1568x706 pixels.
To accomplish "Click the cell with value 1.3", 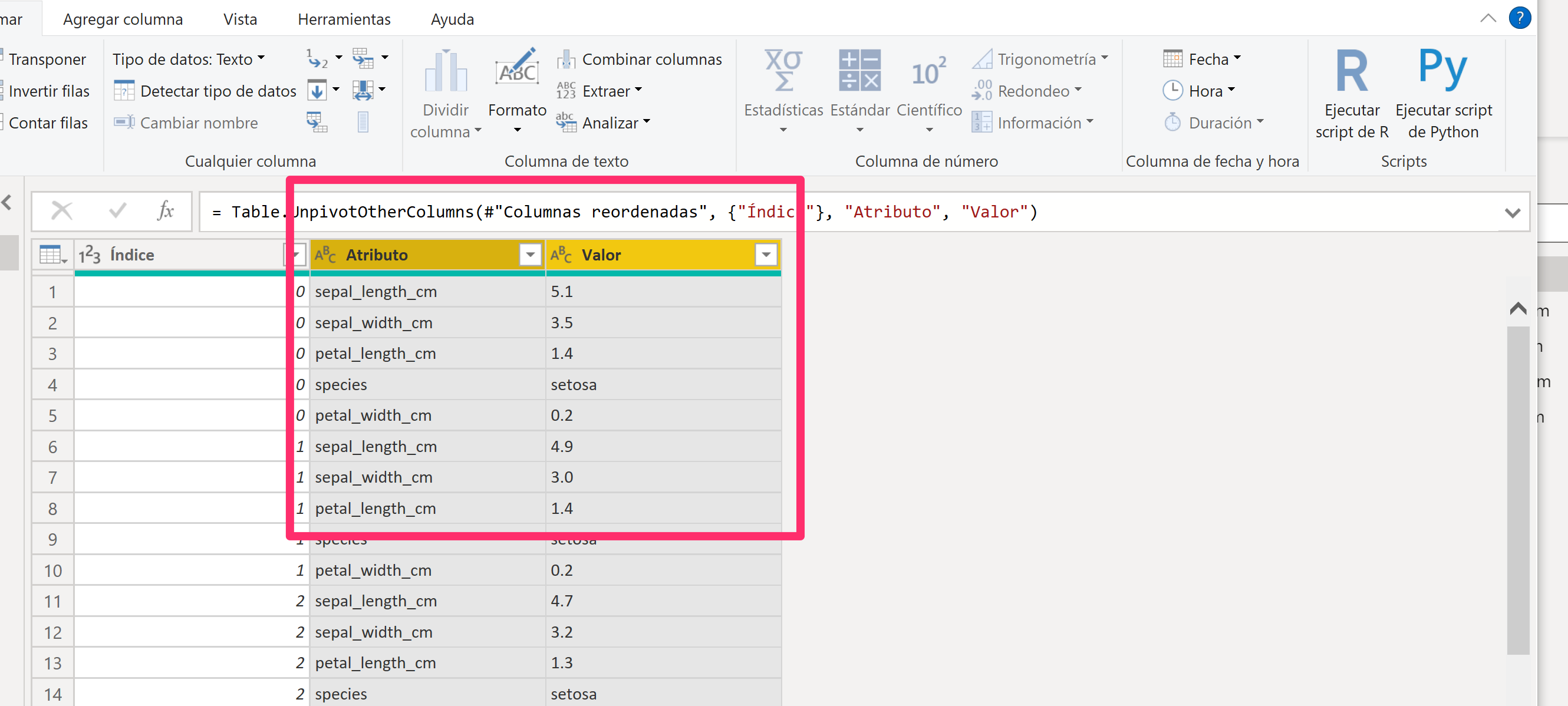I will point(664,662).
